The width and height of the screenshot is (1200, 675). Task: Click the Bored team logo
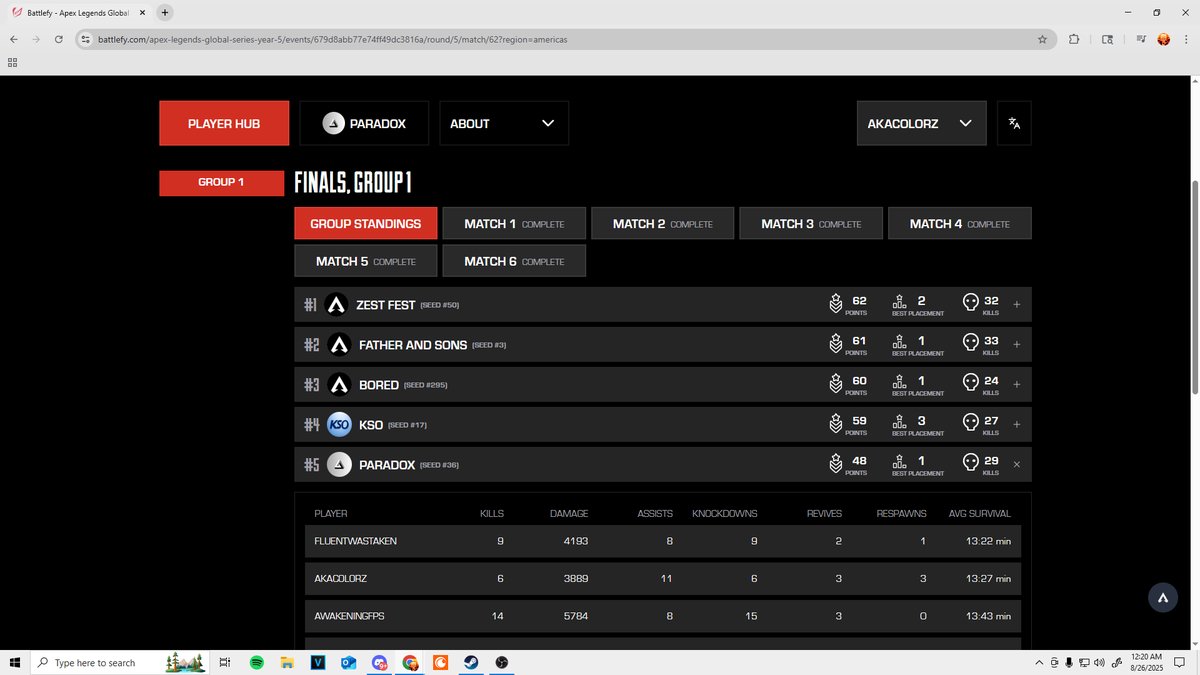(339, 385)
